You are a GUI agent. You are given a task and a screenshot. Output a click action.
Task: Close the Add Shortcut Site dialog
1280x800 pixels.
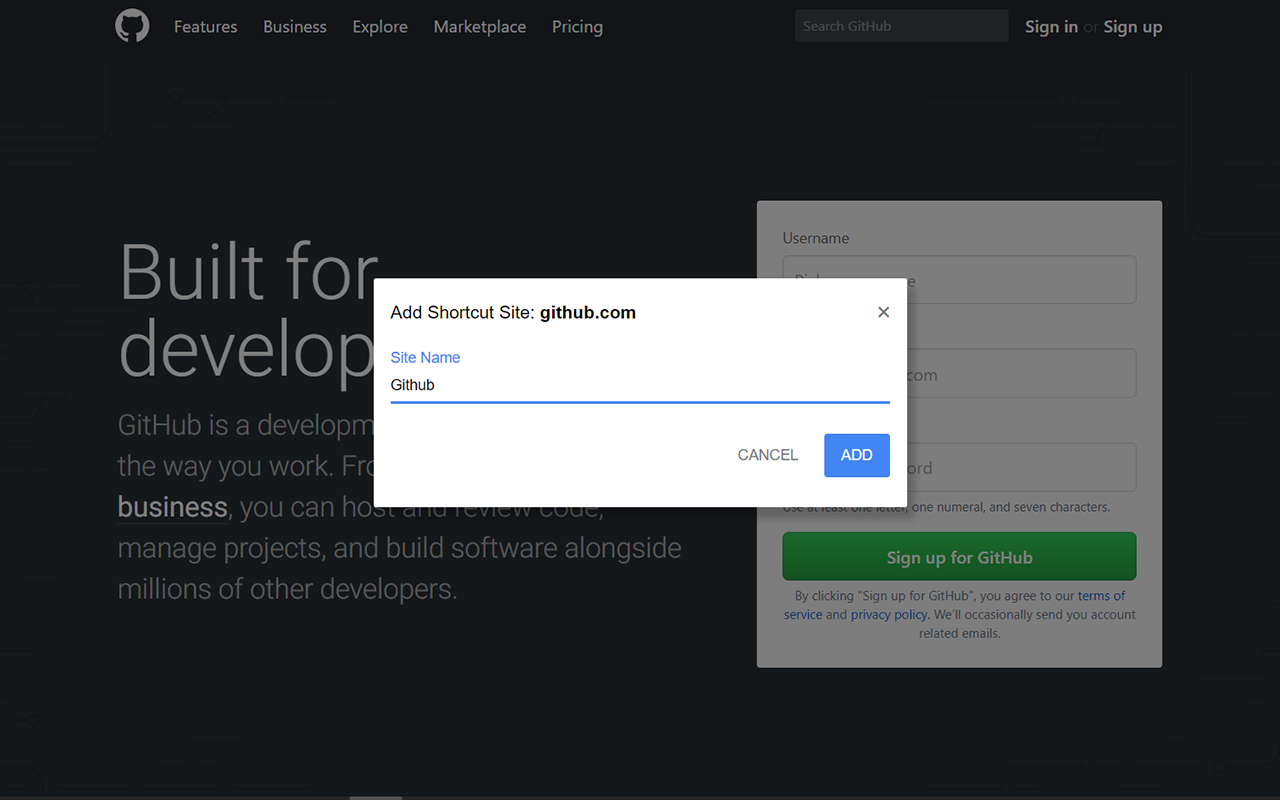coord(883,312)
